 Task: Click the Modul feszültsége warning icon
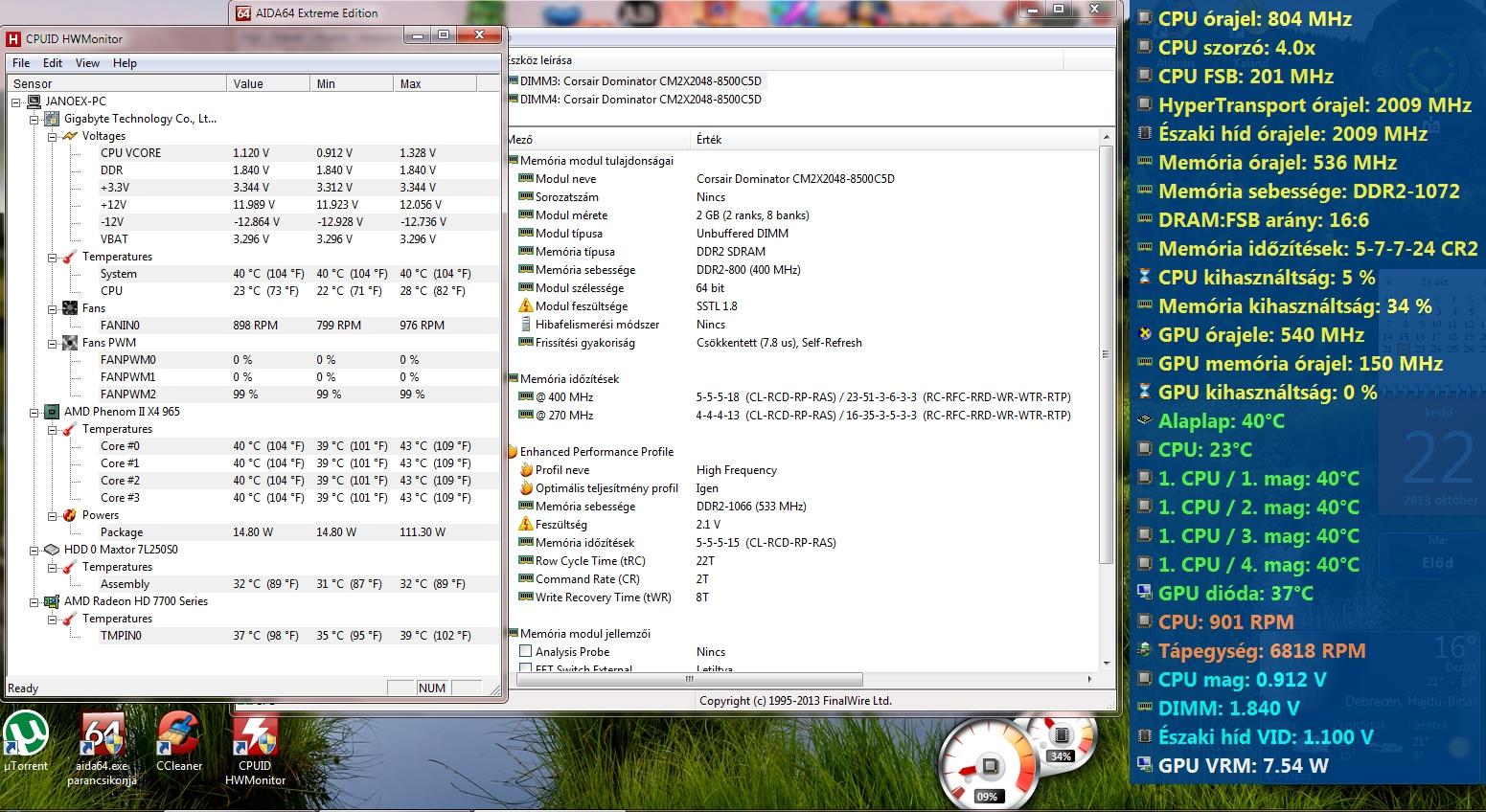525,306
